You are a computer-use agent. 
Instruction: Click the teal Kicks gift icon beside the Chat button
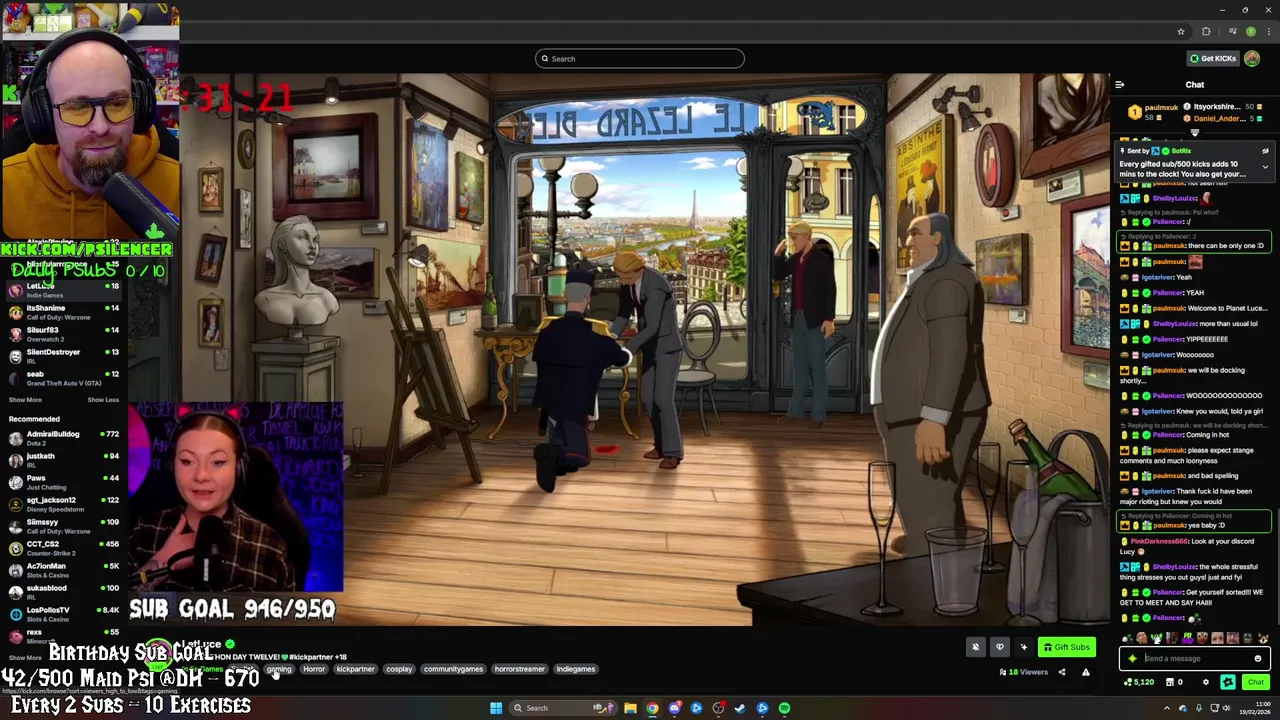coord(1228,682)
